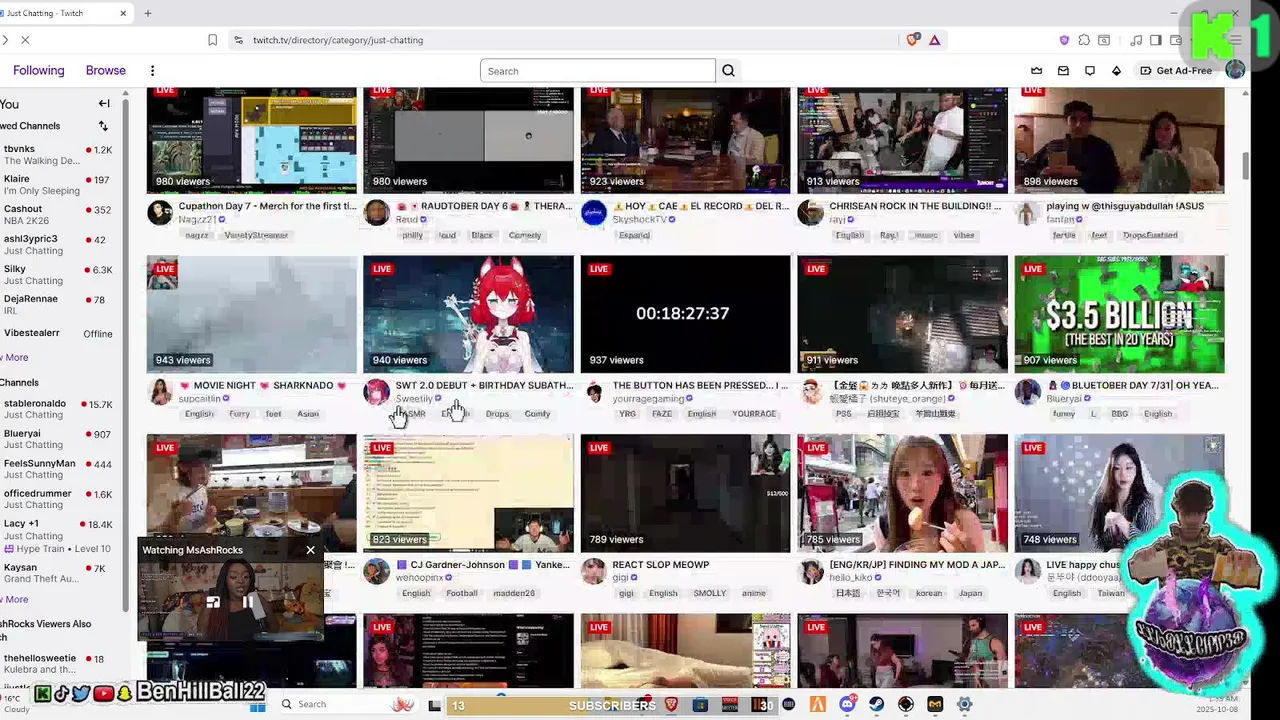Open the settings gear in the taskbar
This screenshot has height=720, width=1280.
pyautogui.click(x=964, y=704)
